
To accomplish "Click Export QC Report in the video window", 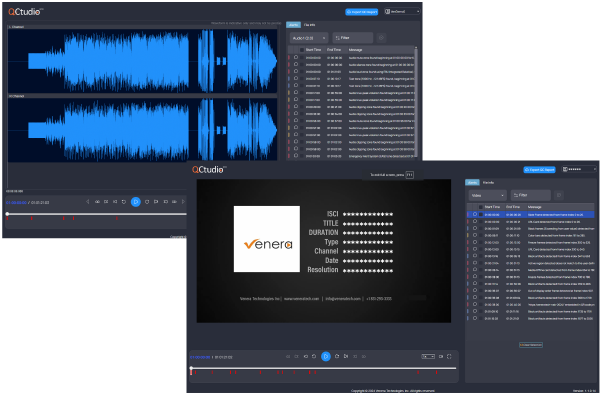I will [539, 170].
